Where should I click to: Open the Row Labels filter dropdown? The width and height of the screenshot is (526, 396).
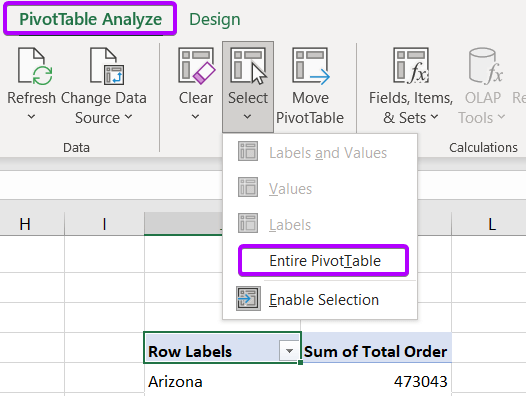tap(289, 351)
